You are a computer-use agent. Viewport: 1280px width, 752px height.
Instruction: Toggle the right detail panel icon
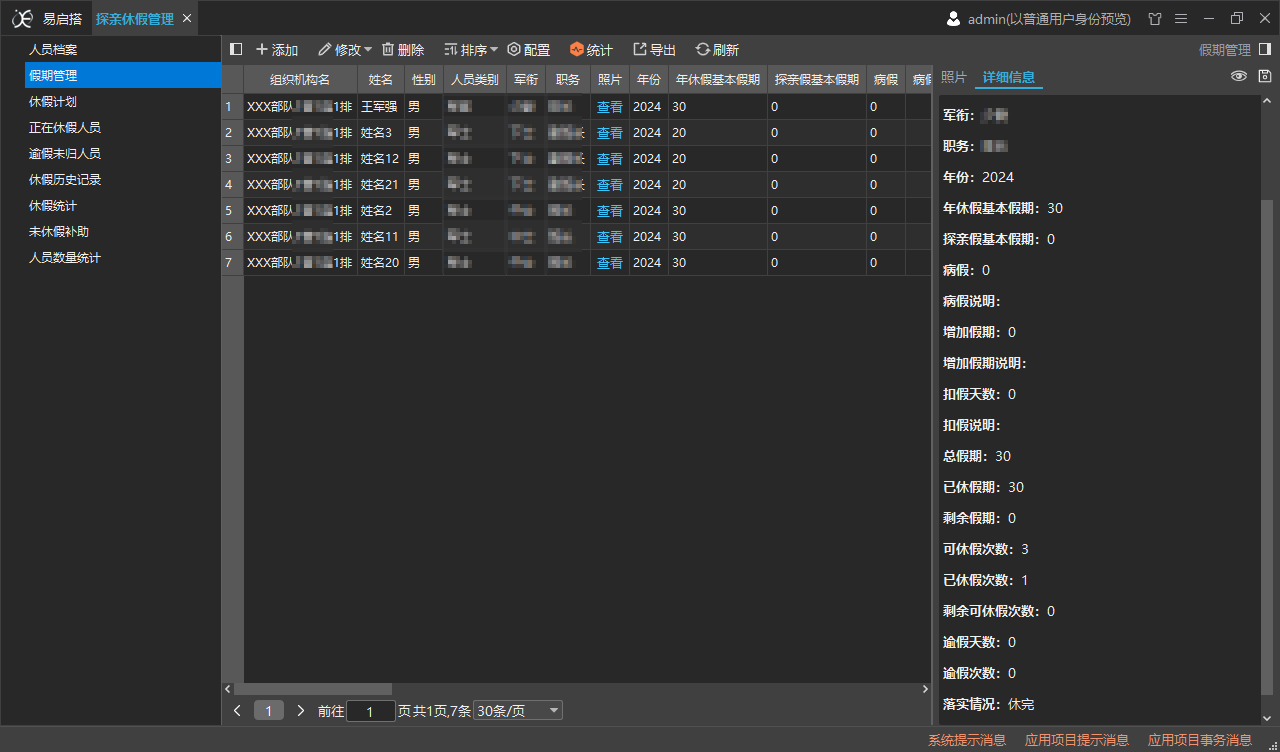[x=1265, y=49]
